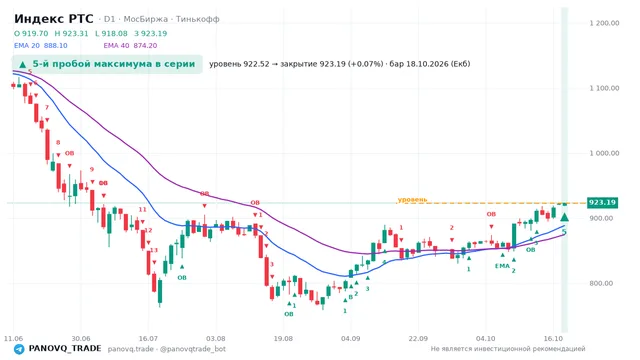Click the 03.08 date label
This screenshot has width=640, height=360.
(x=216, y=339)
